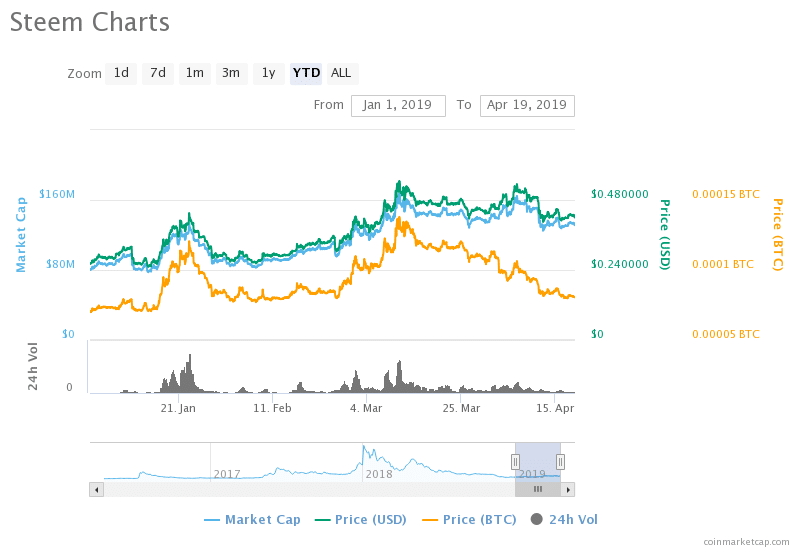Screen dimensions: 800x550
Task: Click the To date field
Action: (x=527, y=106)
